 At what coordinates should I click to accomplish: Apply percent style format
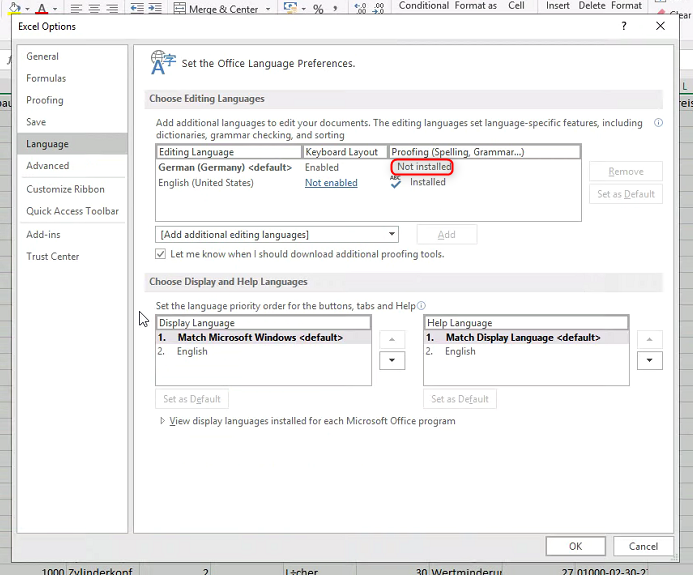[318, 9]
